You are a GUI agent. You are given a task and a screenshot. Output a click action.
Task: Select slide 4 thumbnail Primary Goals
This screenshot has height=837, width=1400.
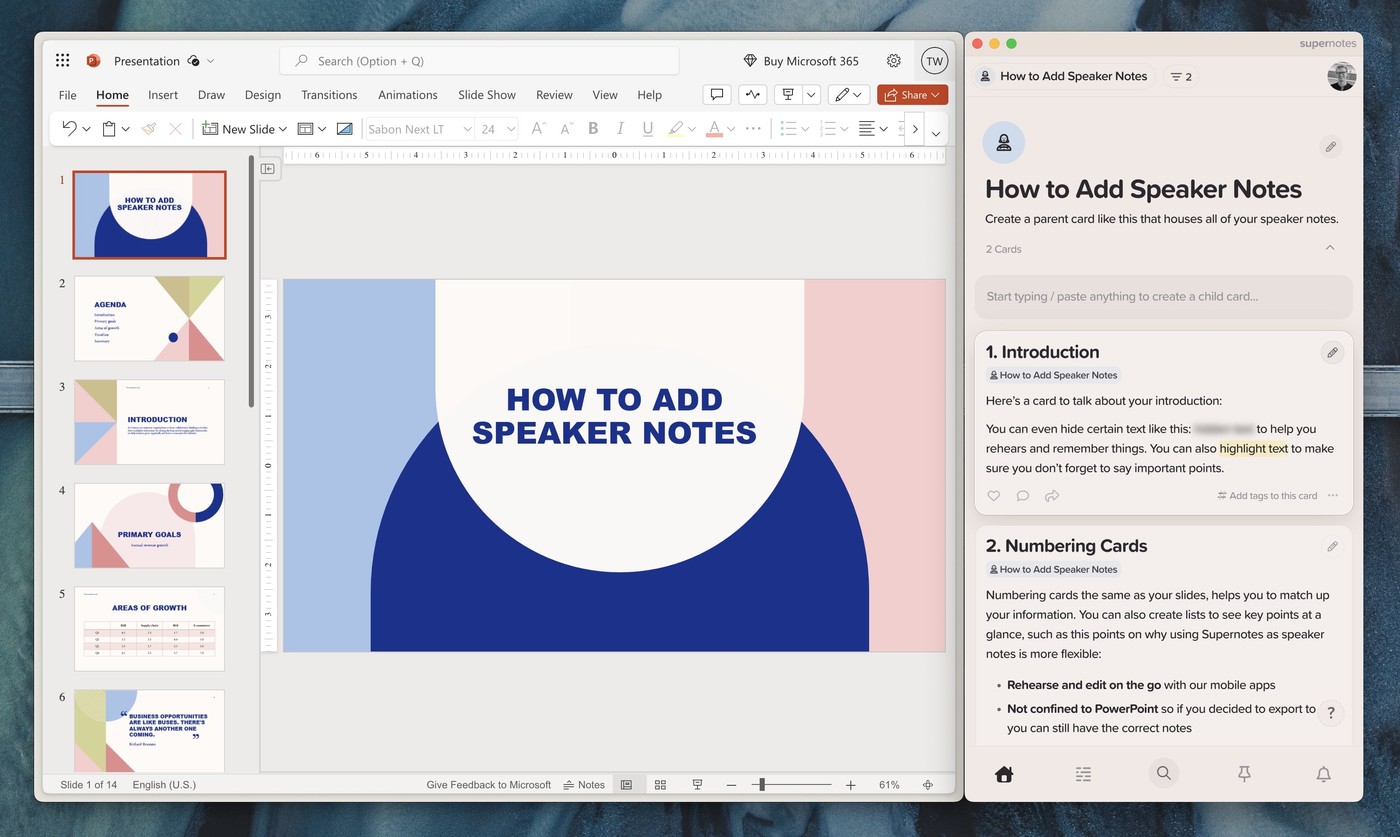149,524
